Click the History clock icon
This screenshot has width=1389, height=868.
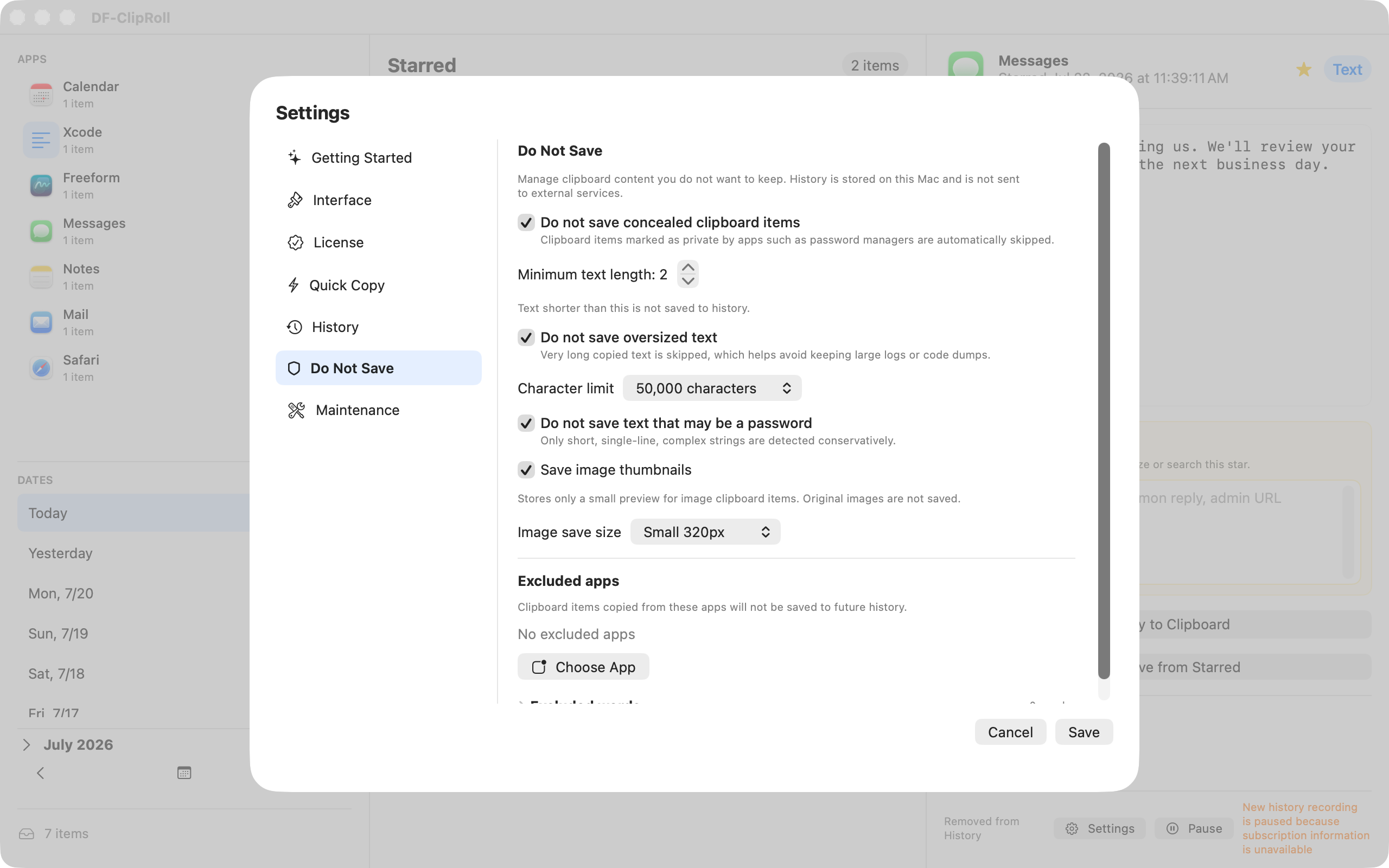295,327
